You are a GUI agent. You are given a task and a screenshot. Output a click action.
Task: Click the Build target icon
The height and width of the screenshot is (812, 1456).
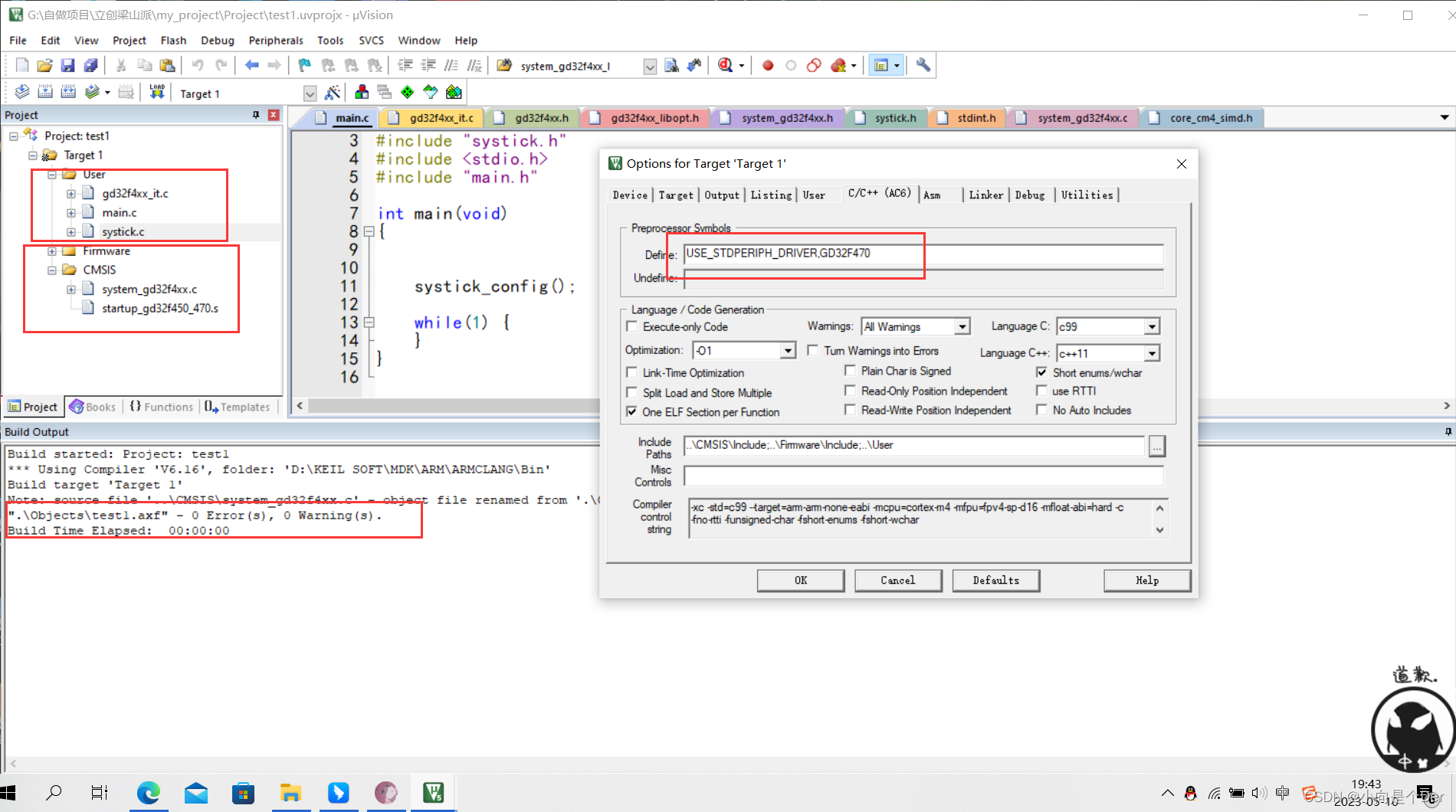tap(45, 93)
